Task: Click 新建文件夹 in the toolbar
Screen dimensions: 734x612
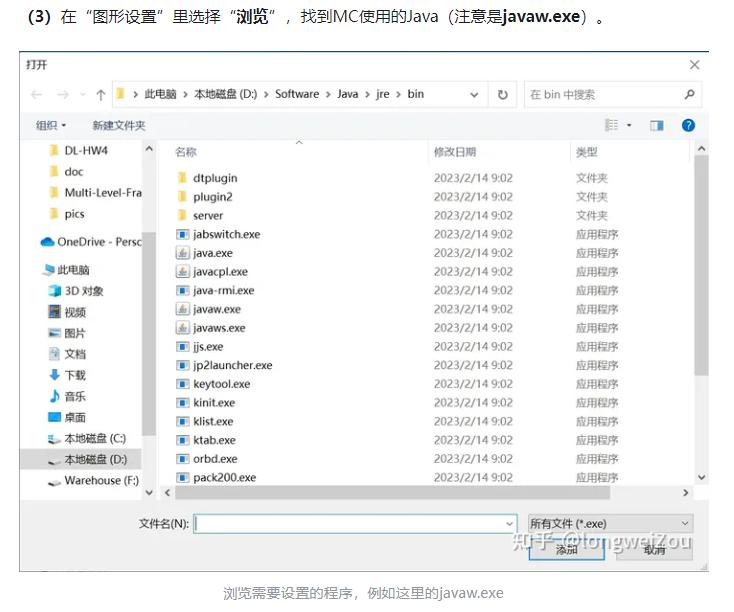Action: [x=119, y=125]
